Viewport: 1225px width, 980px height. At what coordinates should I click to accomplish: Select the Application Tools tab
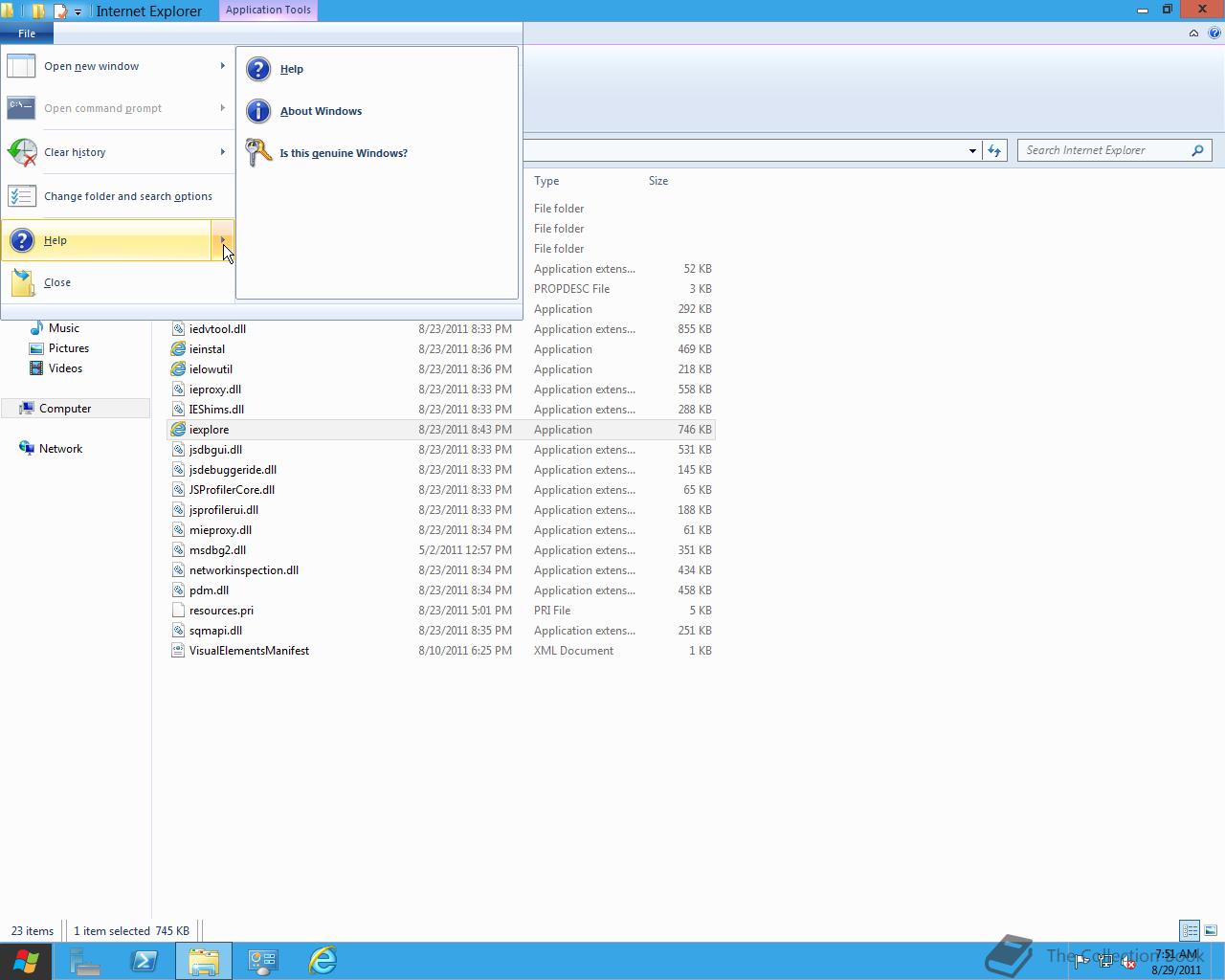(x=268, y=10)
